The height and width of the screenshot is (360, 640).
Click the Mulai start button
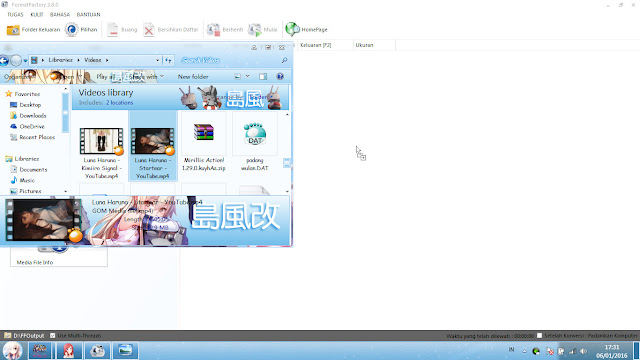pos(262,29)
